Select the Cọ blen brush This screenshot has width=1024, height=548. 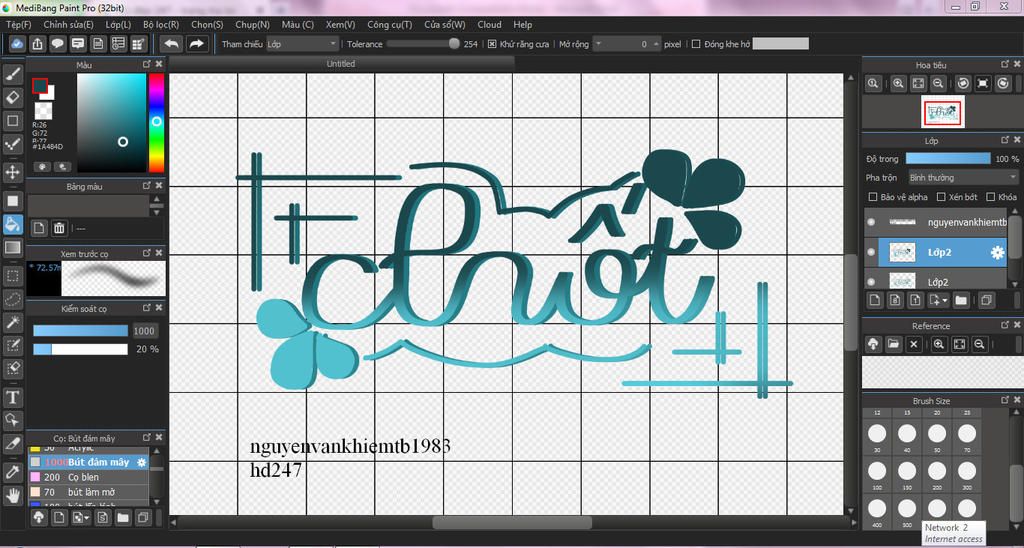[89, 477]
